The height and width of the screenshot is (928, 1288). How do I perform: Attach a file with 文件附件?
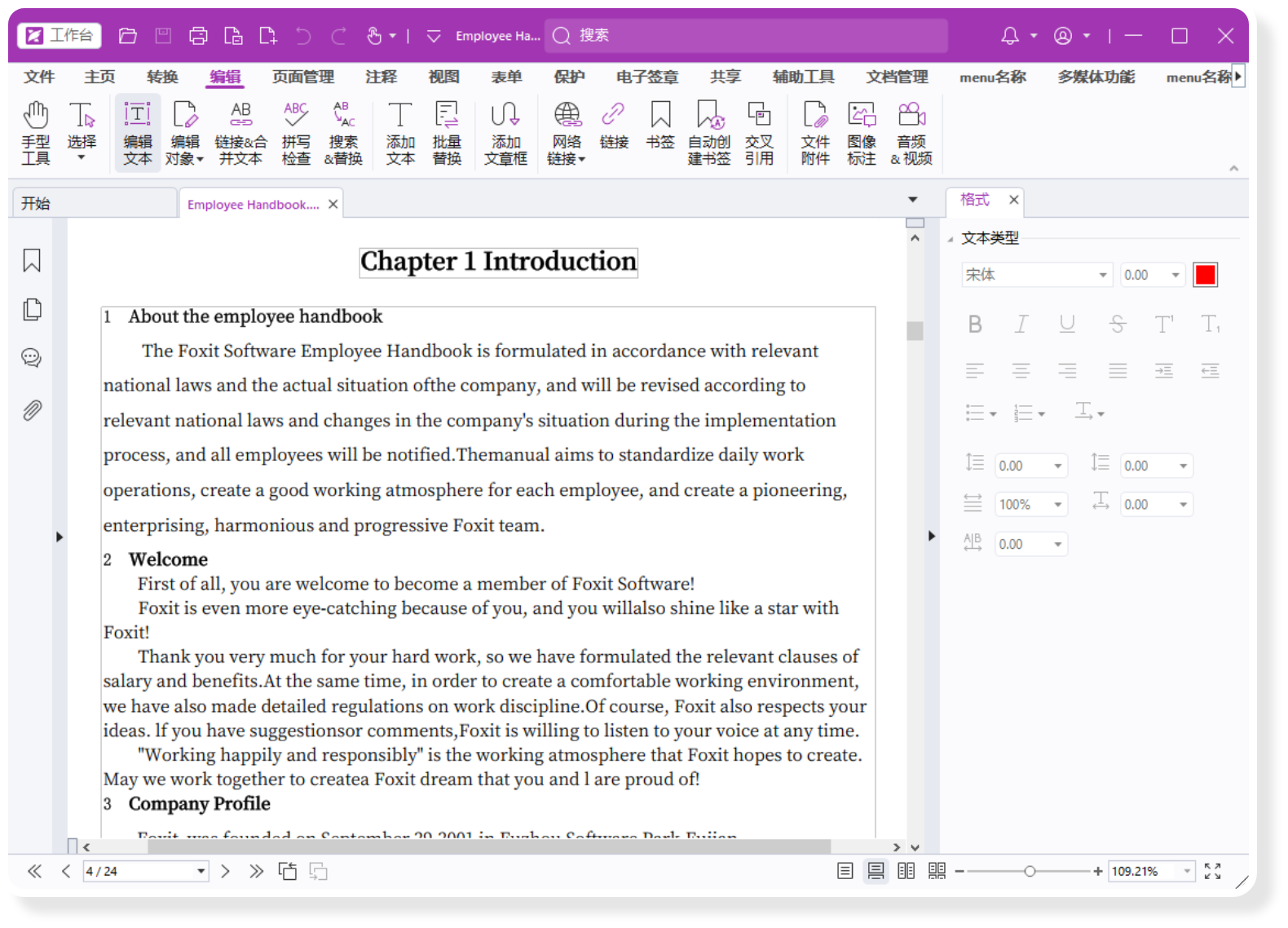pyautogui.click(x=815, y=134)
